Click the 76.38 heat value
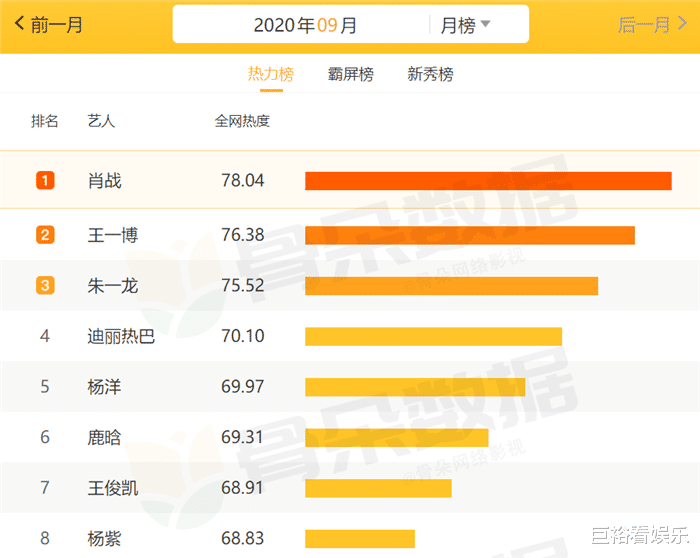 243,235
